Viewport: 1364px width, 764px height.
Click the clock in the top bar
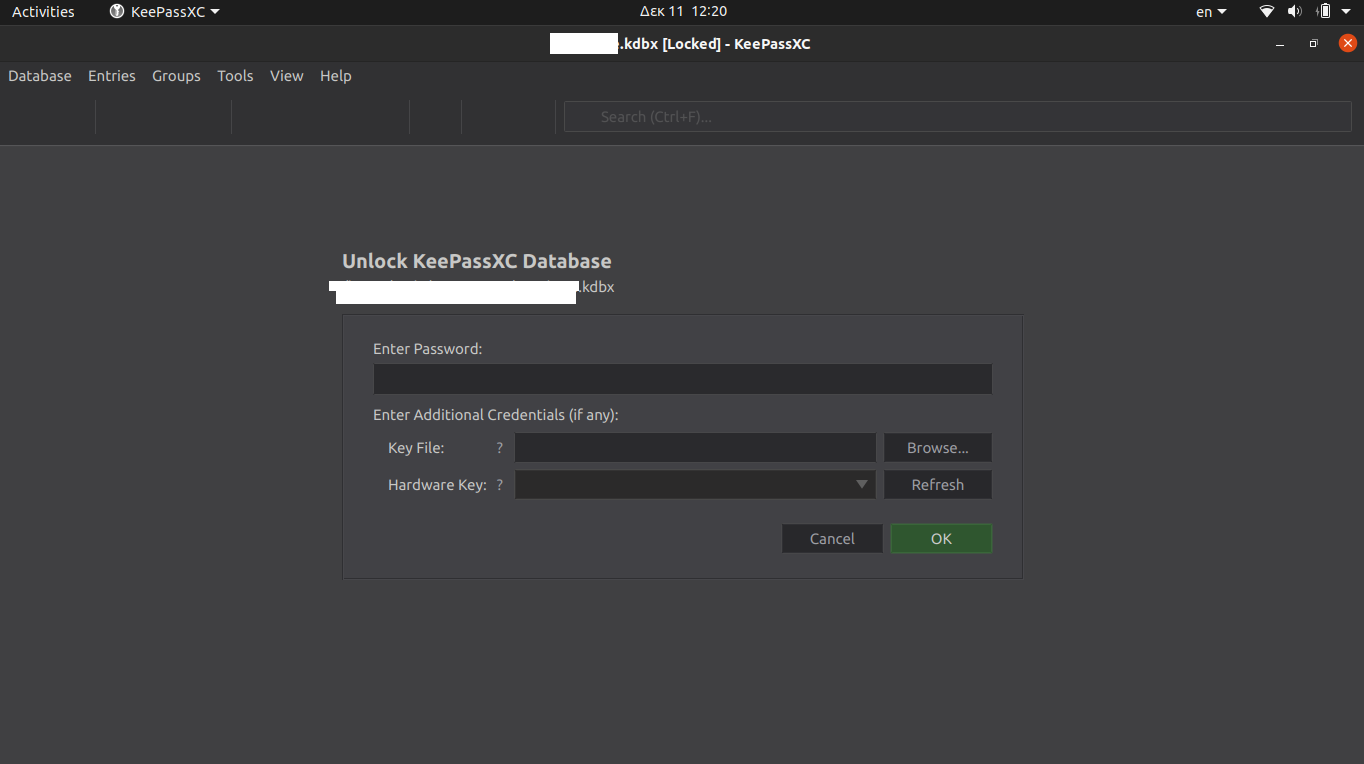[x=683, y=11]
